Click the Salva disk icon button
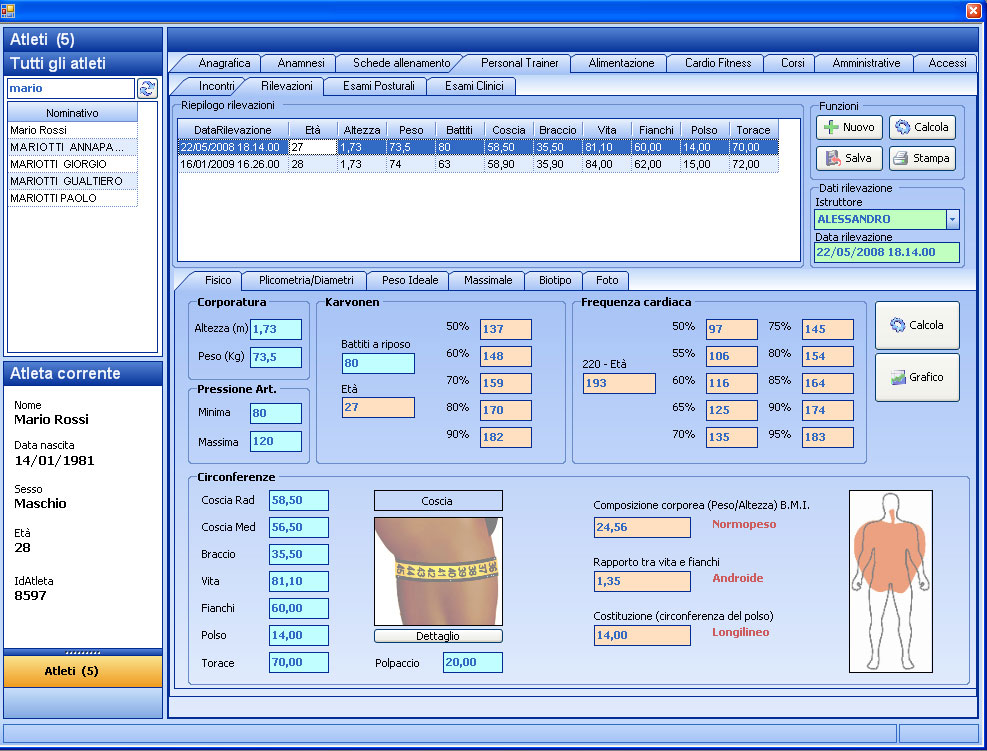 tap(848, 158)
